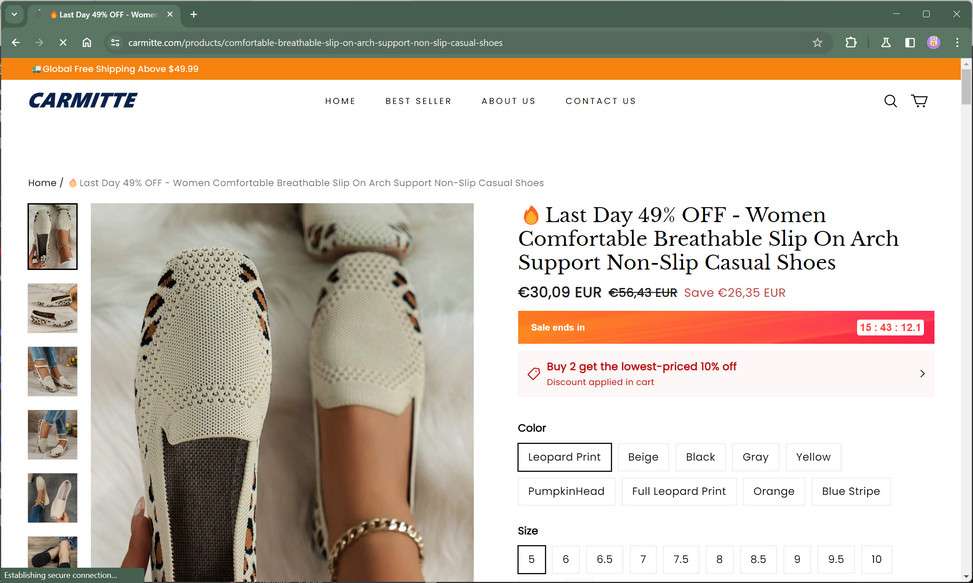
Task: Select the Leopard Print color swatch
Action: point(564,457)
